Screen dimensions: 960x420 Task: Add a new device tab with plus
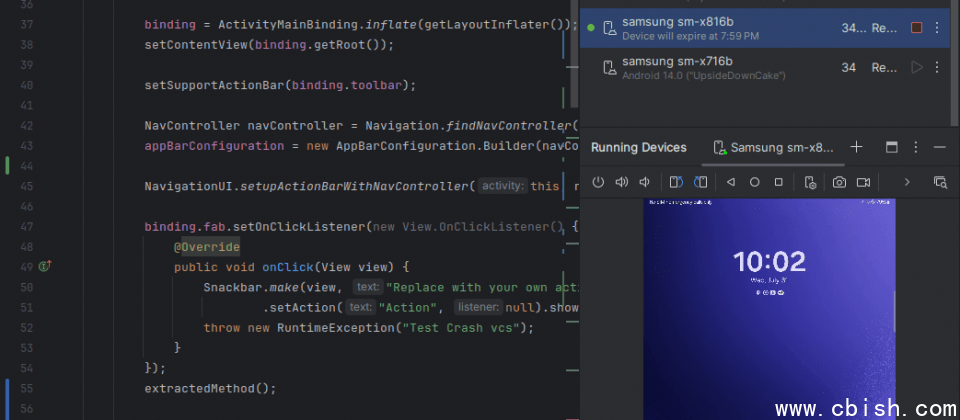(856, 147)
